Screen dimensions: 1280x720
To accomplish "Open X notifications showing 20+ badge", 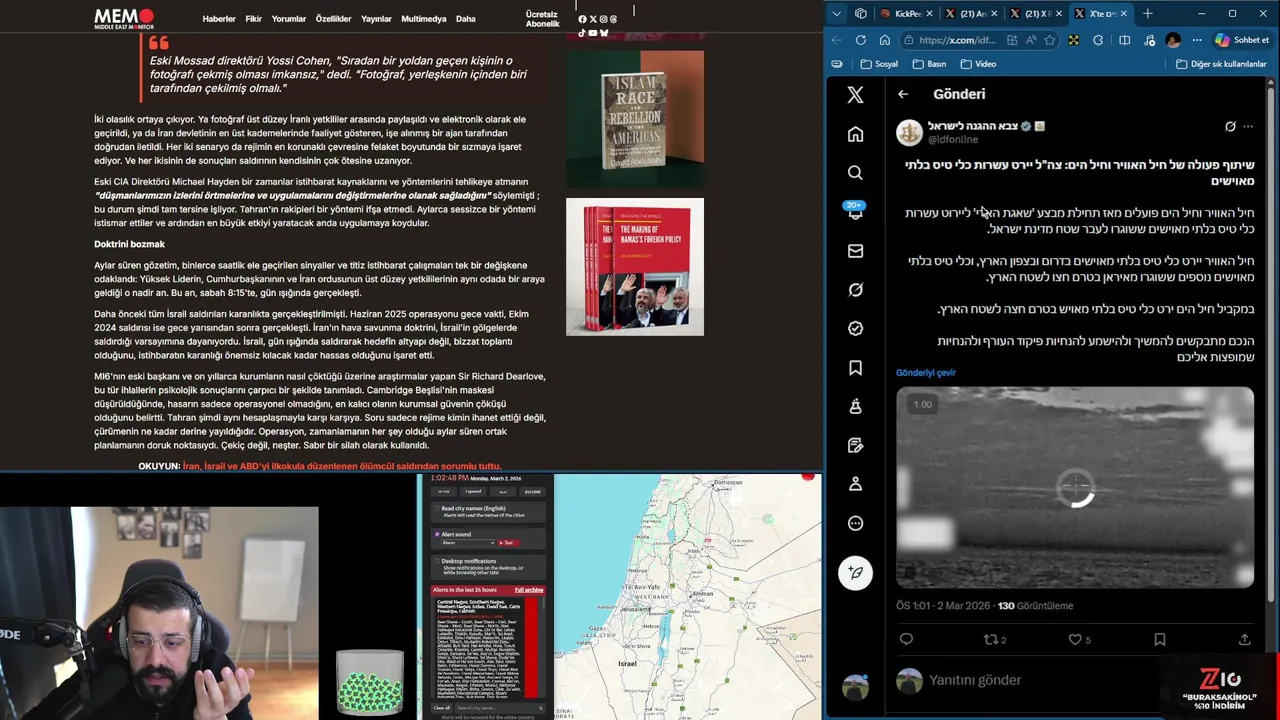I will coord(855,211).
